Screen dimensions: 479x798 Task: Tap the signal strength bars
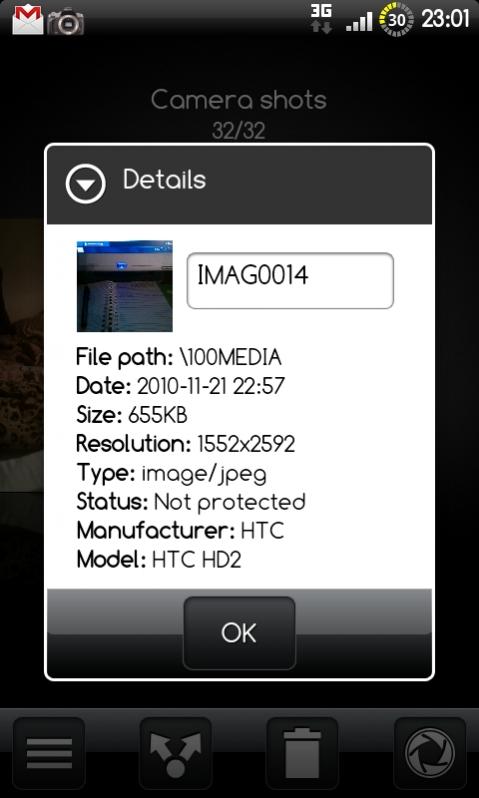359,22
